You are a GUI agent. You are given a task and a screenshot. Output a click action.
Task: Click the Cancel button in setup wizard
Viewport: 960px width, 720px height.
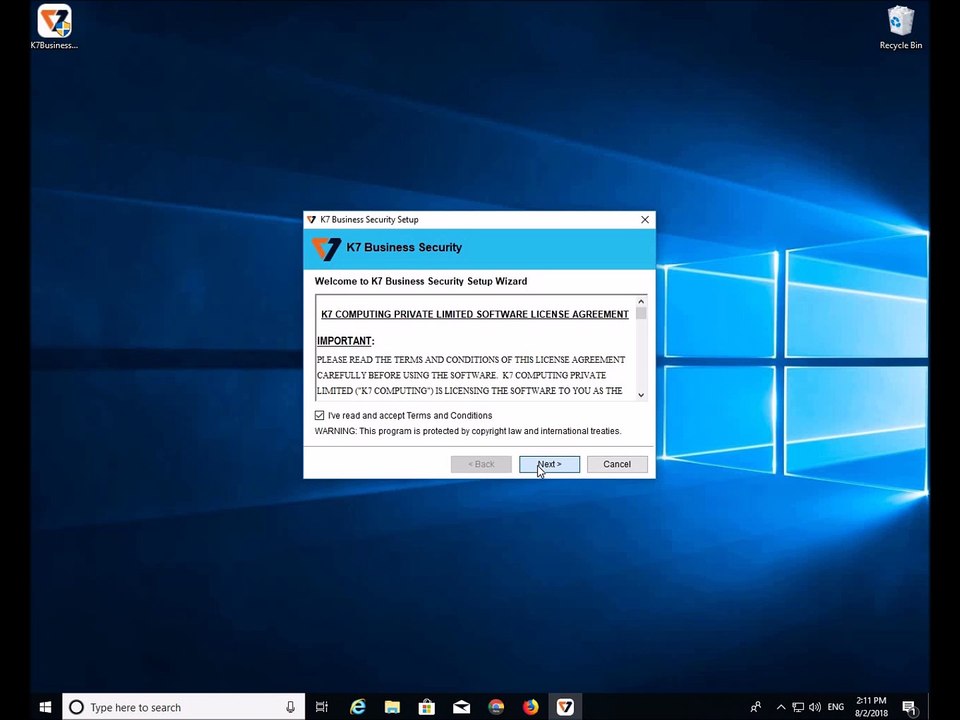click(x=617, y=464)
